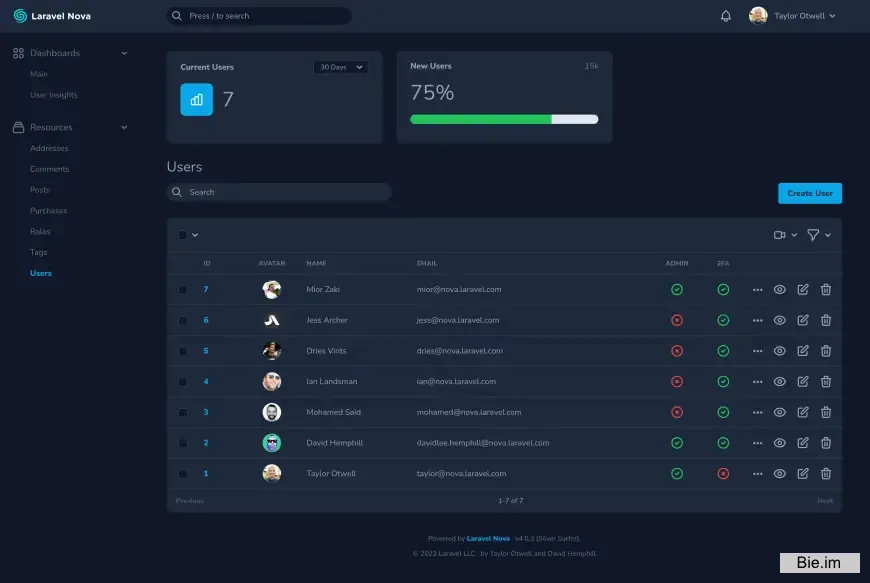The width and height of the screenshot is (870, 583).
Task: Open actions menu for Mior Zaki
Action: point(757,290)
